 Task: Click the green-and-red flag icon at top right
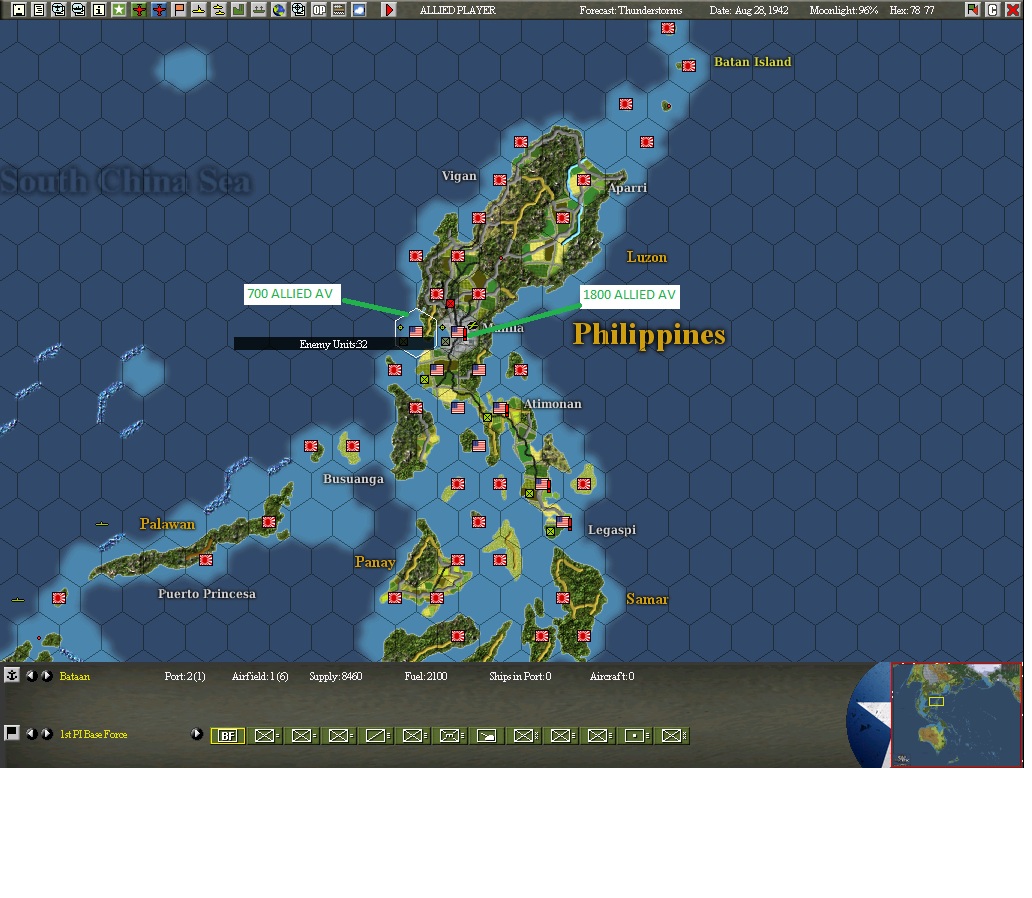pyautogui.click(x=973, y=10)
